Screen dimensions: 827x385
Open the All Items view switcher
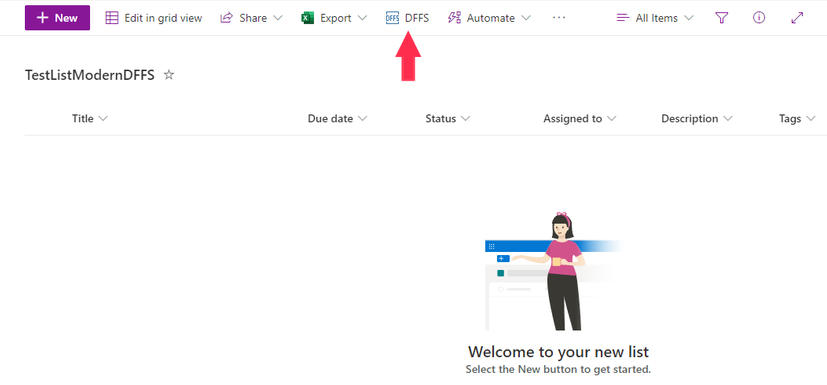click(x=655, y=18)
